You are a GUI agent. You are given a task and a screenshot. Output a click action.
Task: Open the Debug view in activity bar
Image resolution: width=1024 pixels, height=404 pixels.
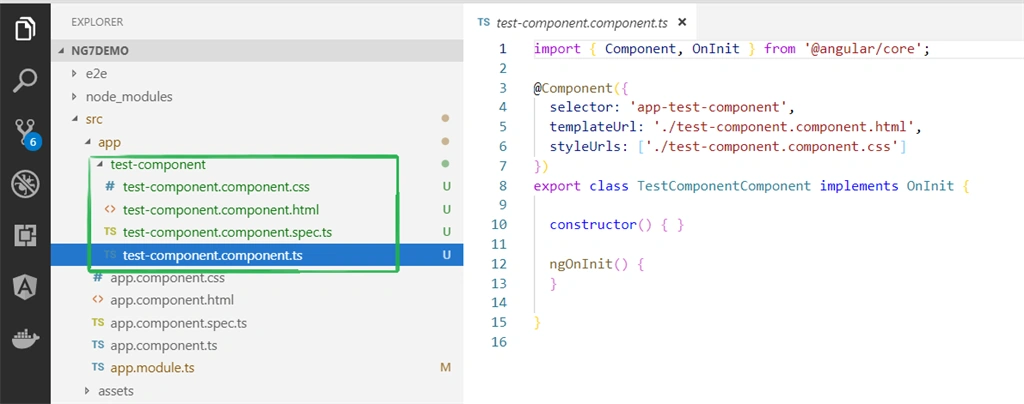25,184
